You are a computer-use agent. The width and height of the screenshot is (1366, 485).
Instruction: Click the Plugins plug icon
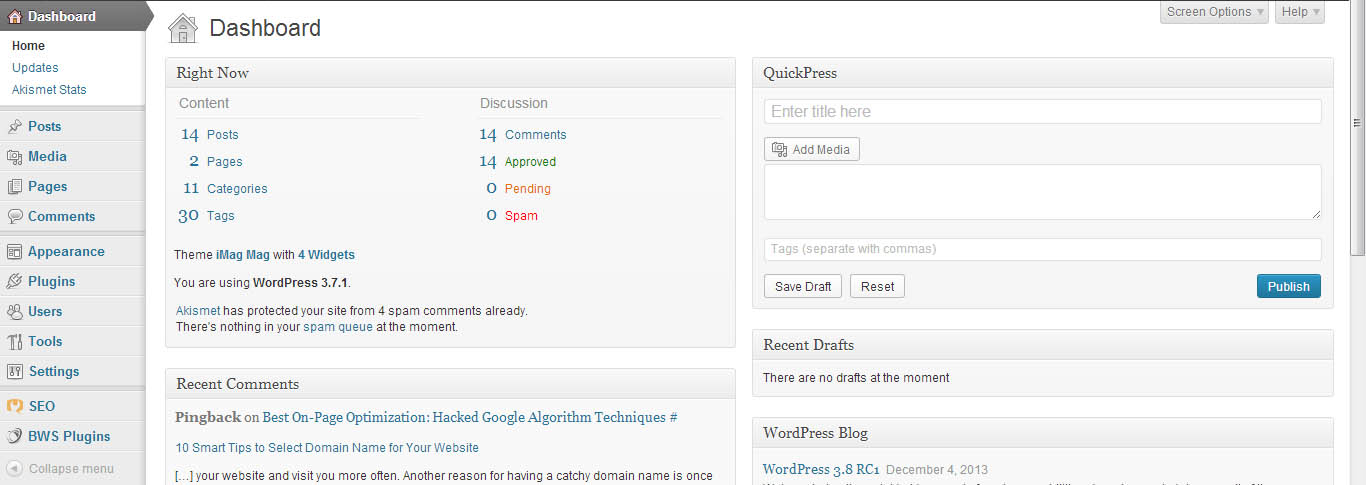(x=15, y=282)
